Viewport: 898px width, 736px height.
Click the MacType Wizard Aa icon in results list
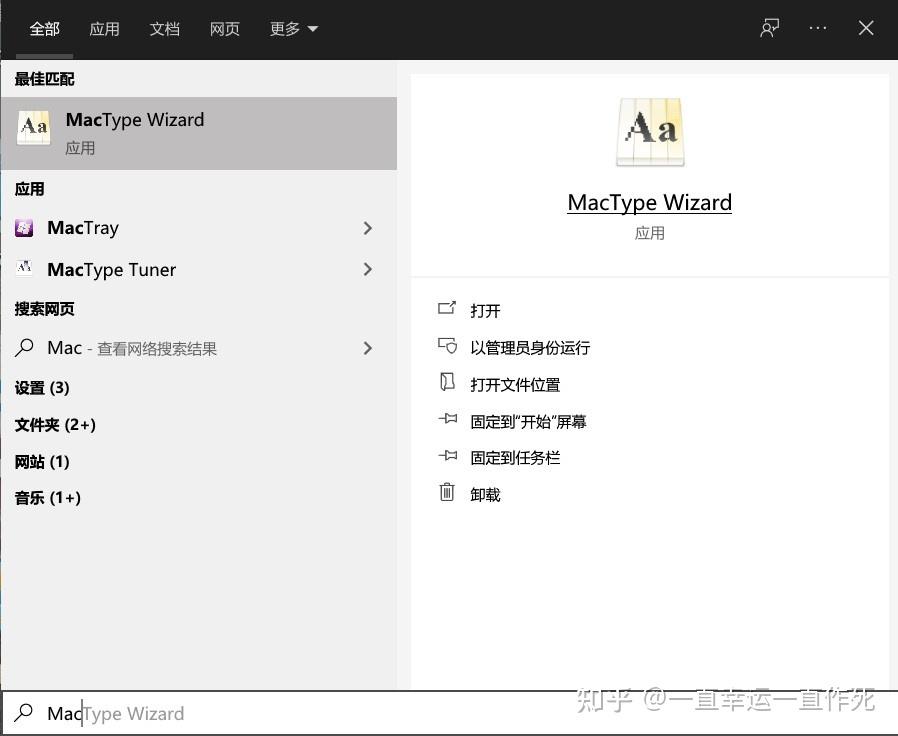pos(34,127)
